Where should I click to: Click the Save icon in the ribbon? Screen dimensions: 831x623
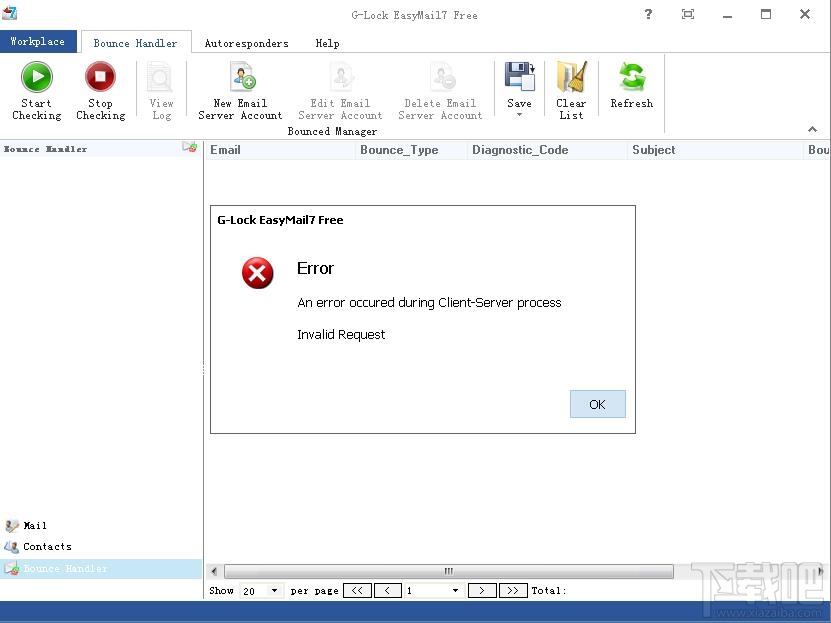[x=519, y=76]
